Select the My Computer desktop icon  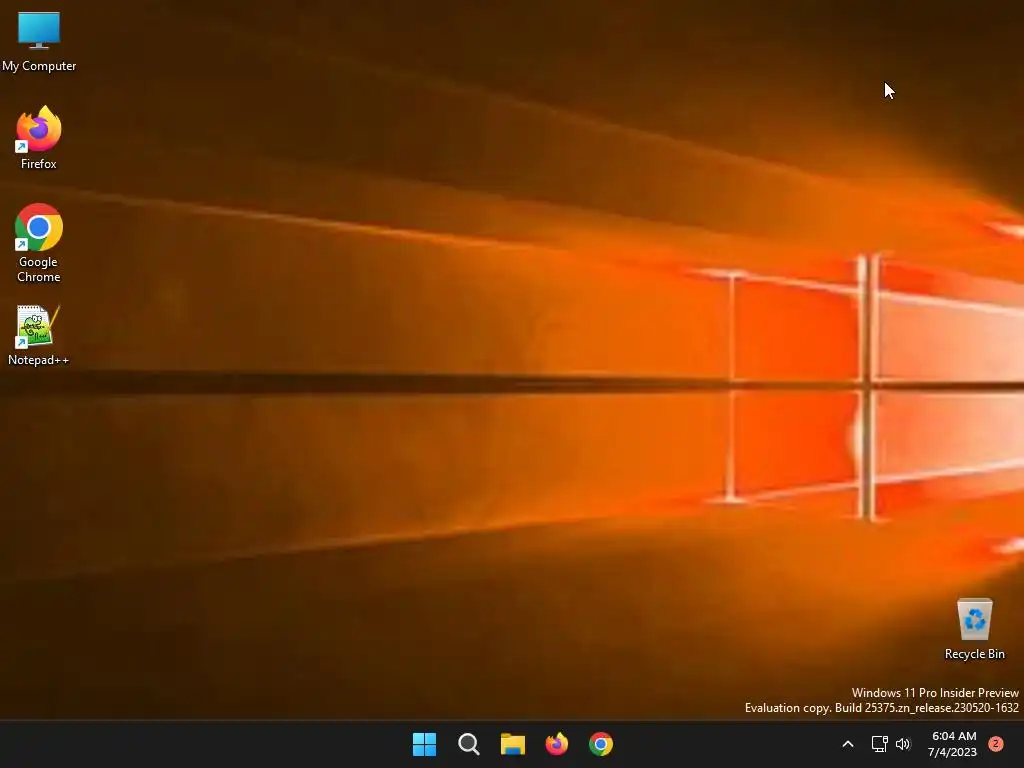point(39,40)
